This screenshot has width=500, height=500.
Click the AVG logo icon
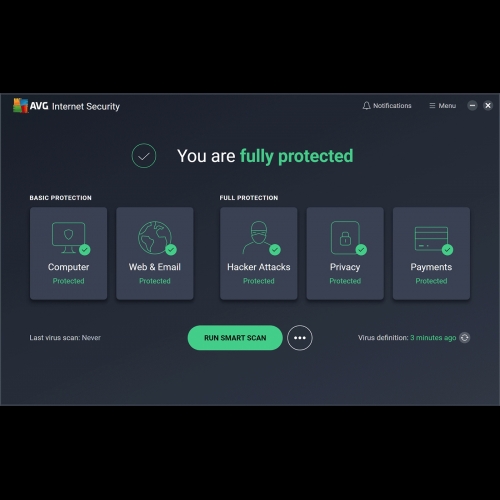click(20, 106)
